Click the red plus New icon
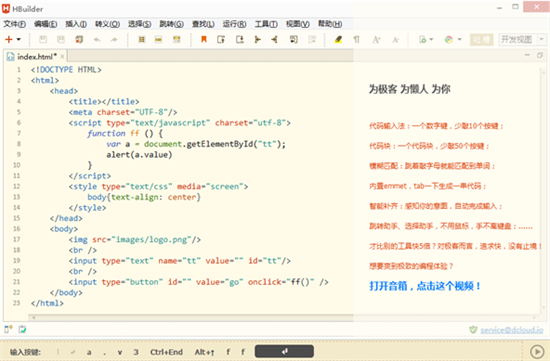This screenshot has width=550, height=361. 9,39
